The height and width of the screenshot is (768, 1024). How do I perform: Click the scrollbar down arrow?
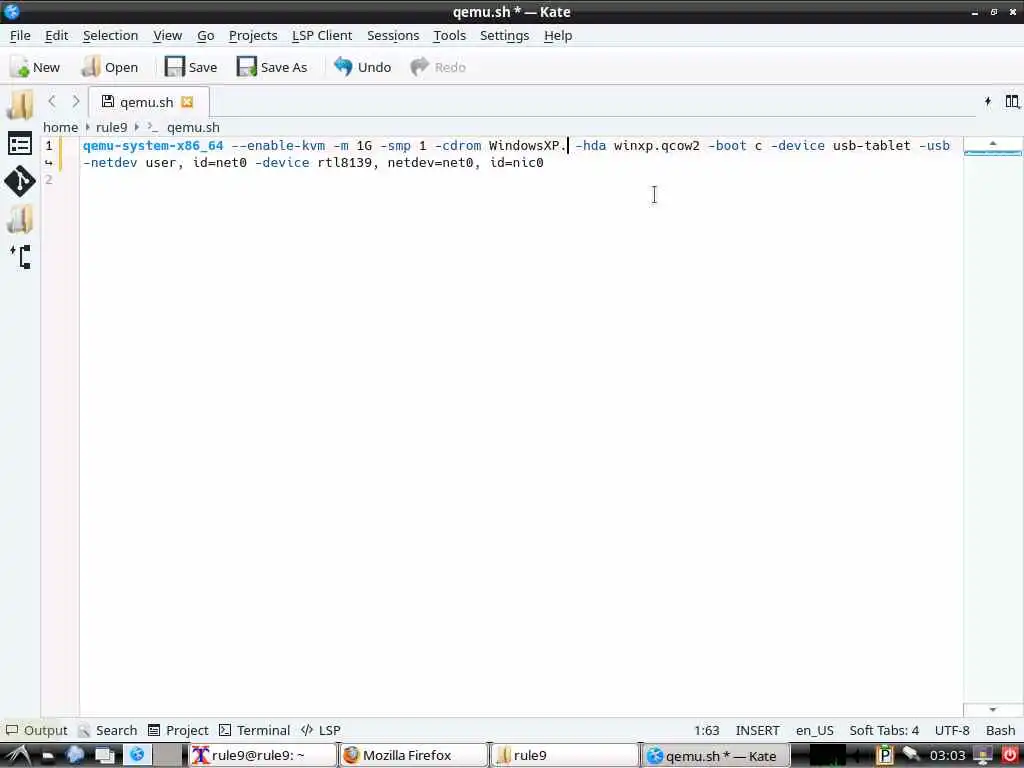click(993, 710)
